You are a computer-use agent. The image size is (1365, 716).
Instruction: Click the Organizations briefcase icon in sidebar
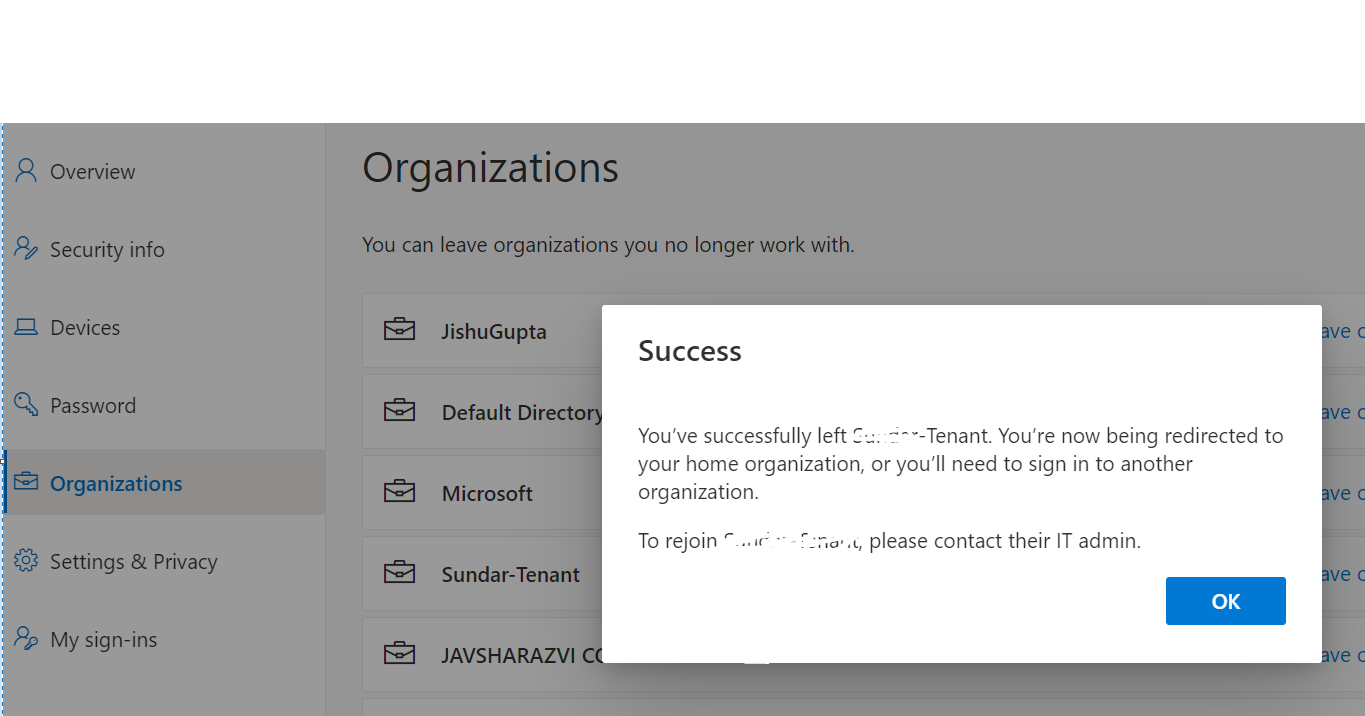pyautogui.click(x=27, y=482)
